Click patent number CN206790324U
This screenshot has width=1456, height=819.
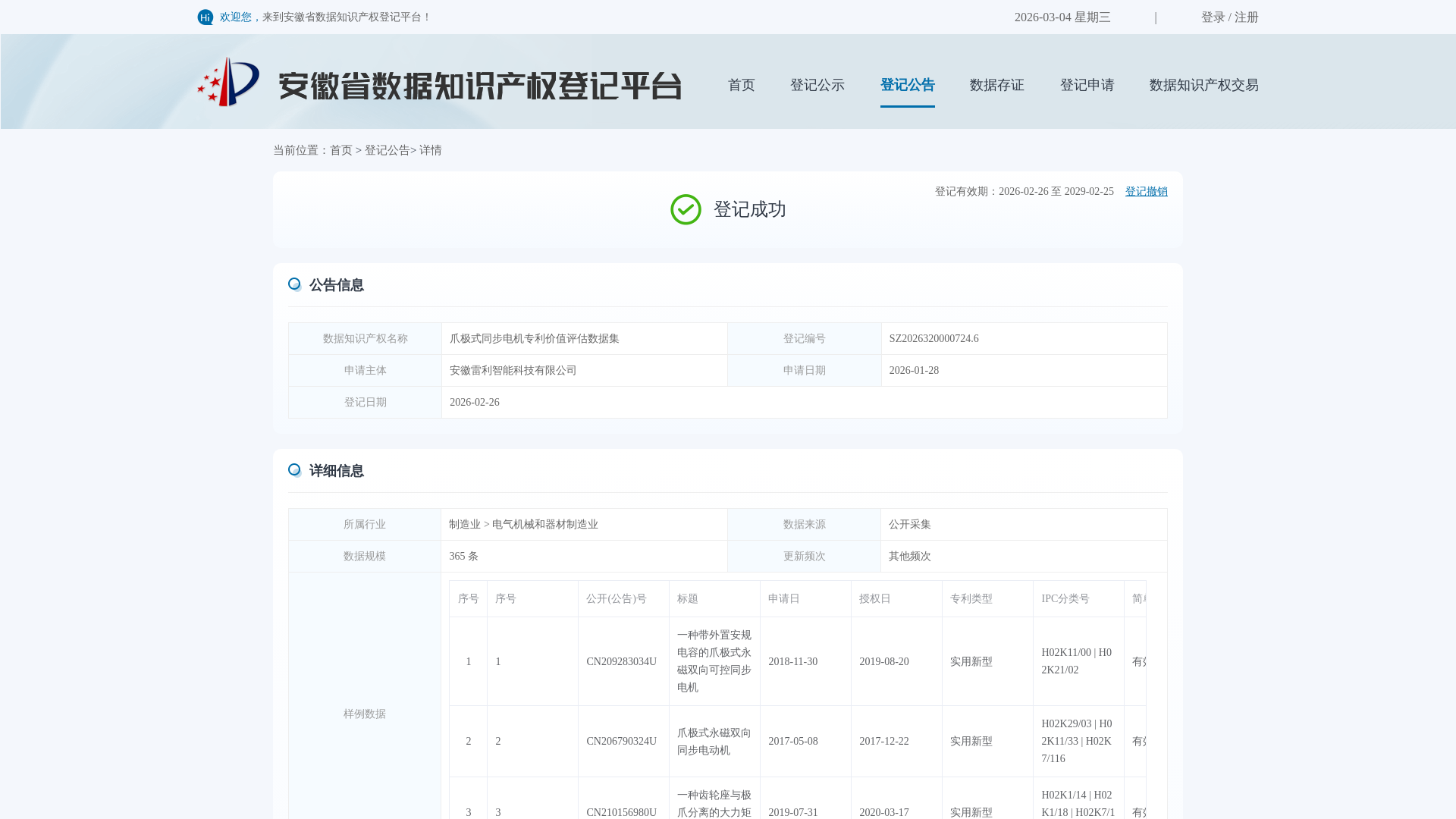coord(622,742)
